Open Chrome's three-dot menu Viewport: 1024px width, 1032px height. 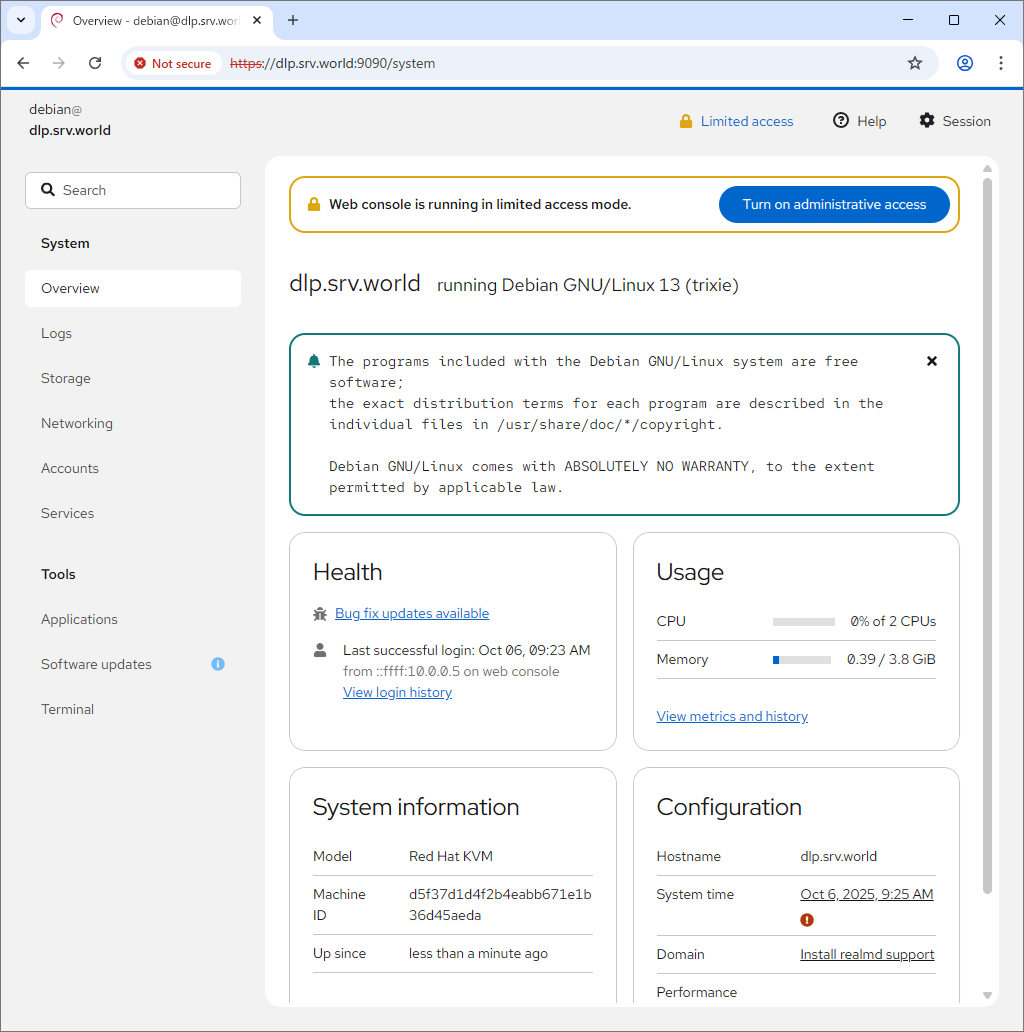coord(1001,63)
